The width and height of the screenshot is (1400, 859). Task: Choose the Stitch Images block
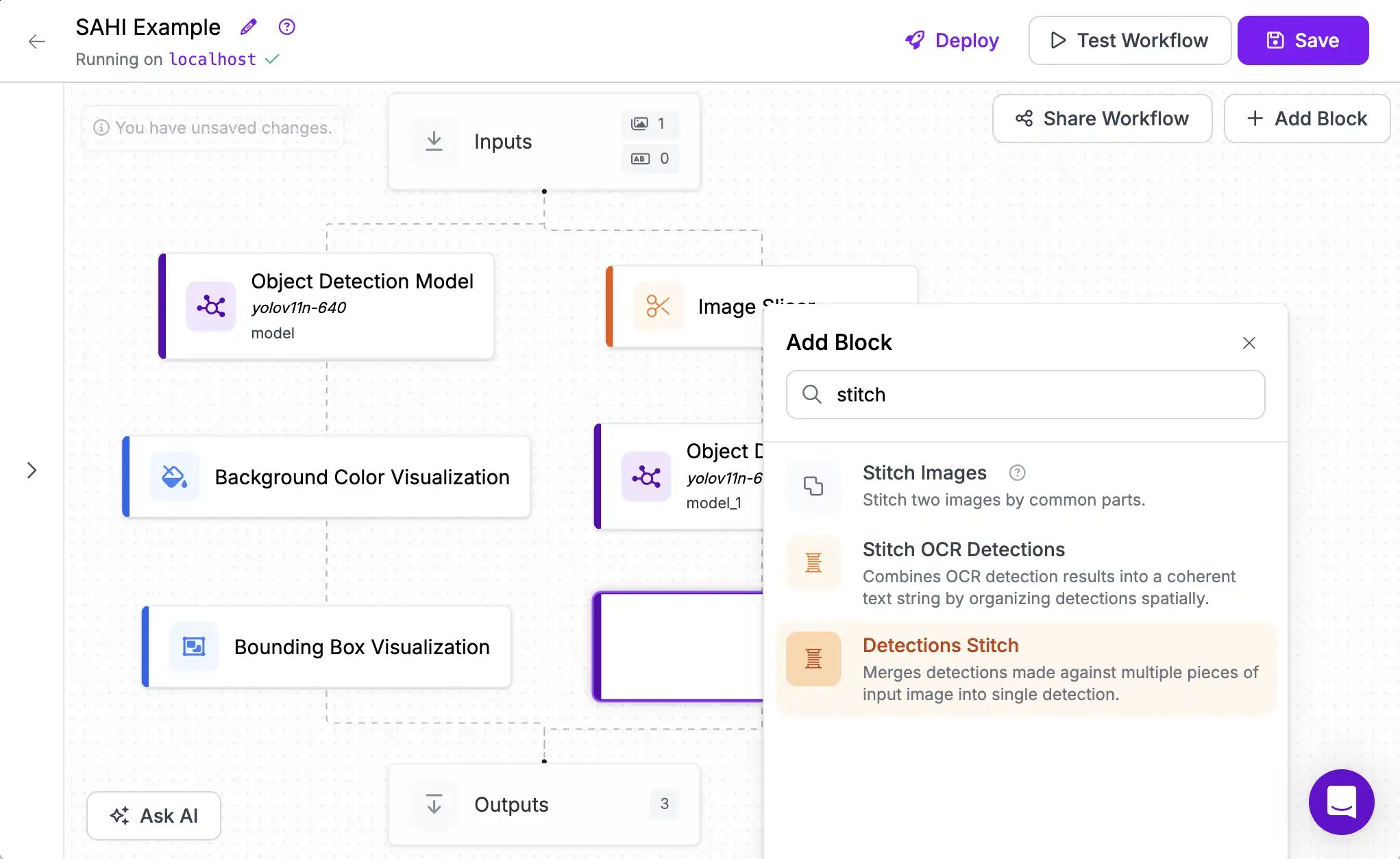coord(1025,486)
